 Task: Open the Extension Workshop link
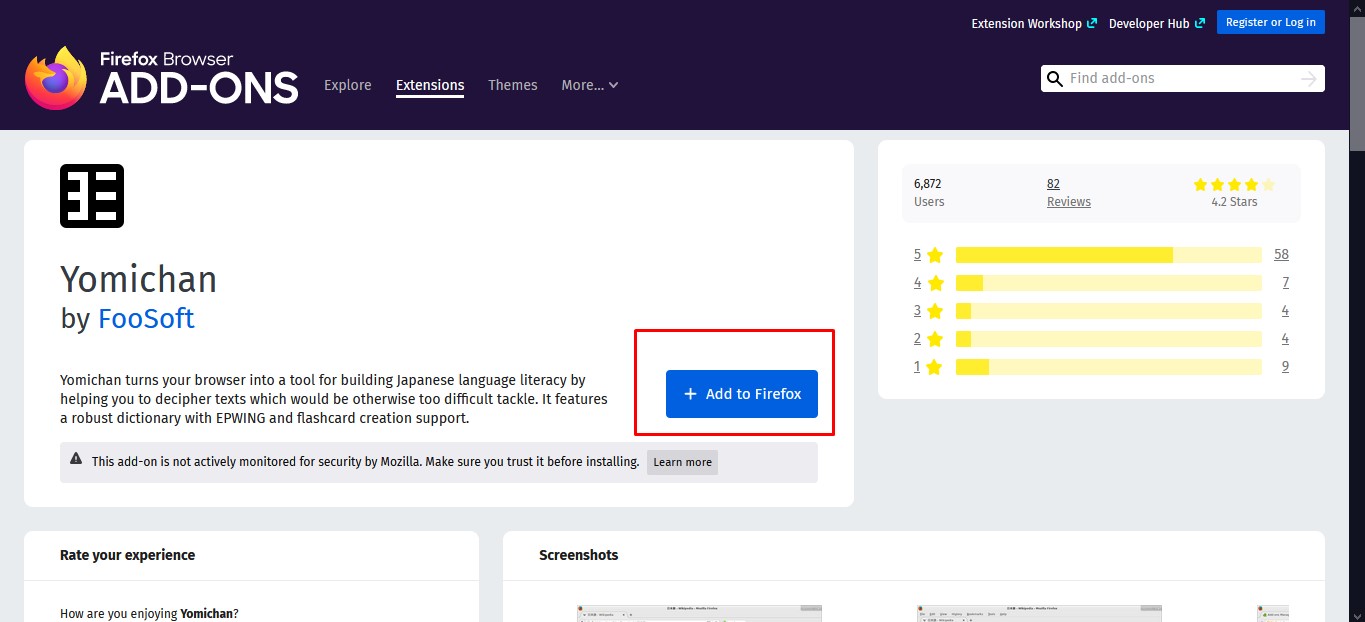(1034, 23)
